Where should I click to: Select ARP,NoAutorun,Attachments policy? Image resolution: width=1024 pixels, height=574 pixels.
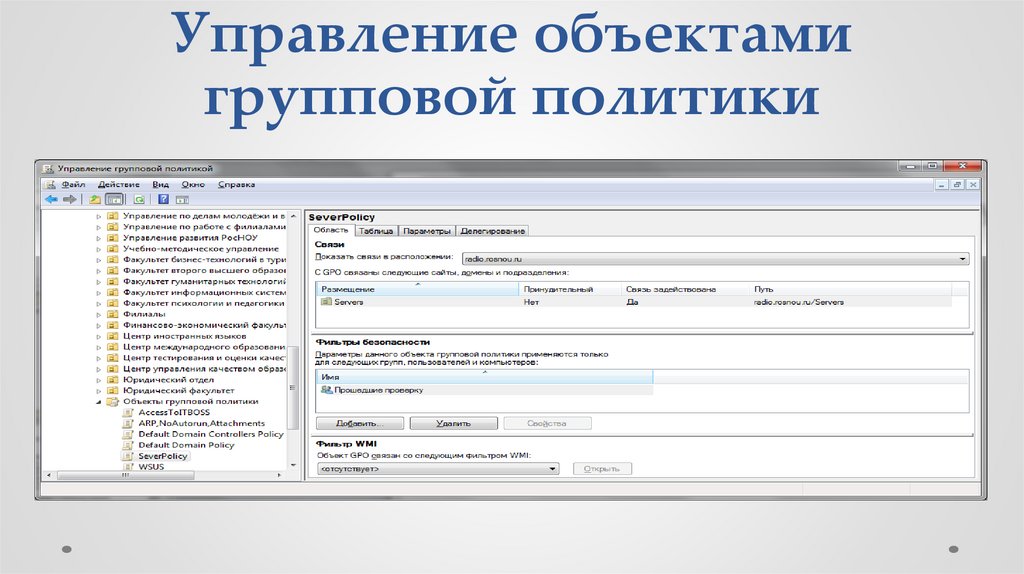tap(202, 423)
